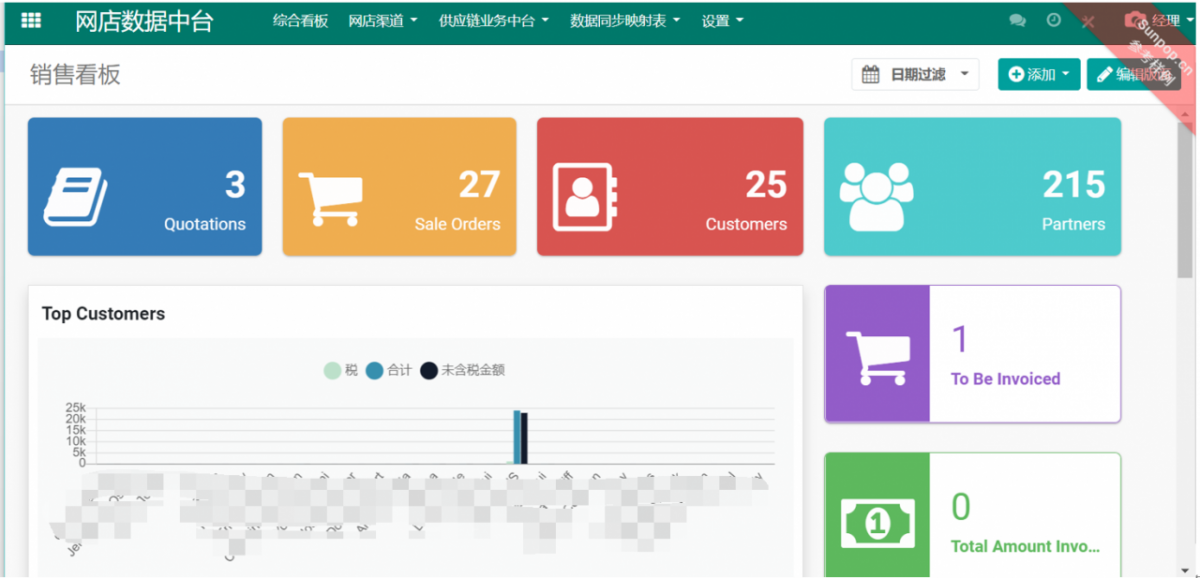Open the 日期过滤 date filter
The image size is (1200, 578).
point(914,74)
